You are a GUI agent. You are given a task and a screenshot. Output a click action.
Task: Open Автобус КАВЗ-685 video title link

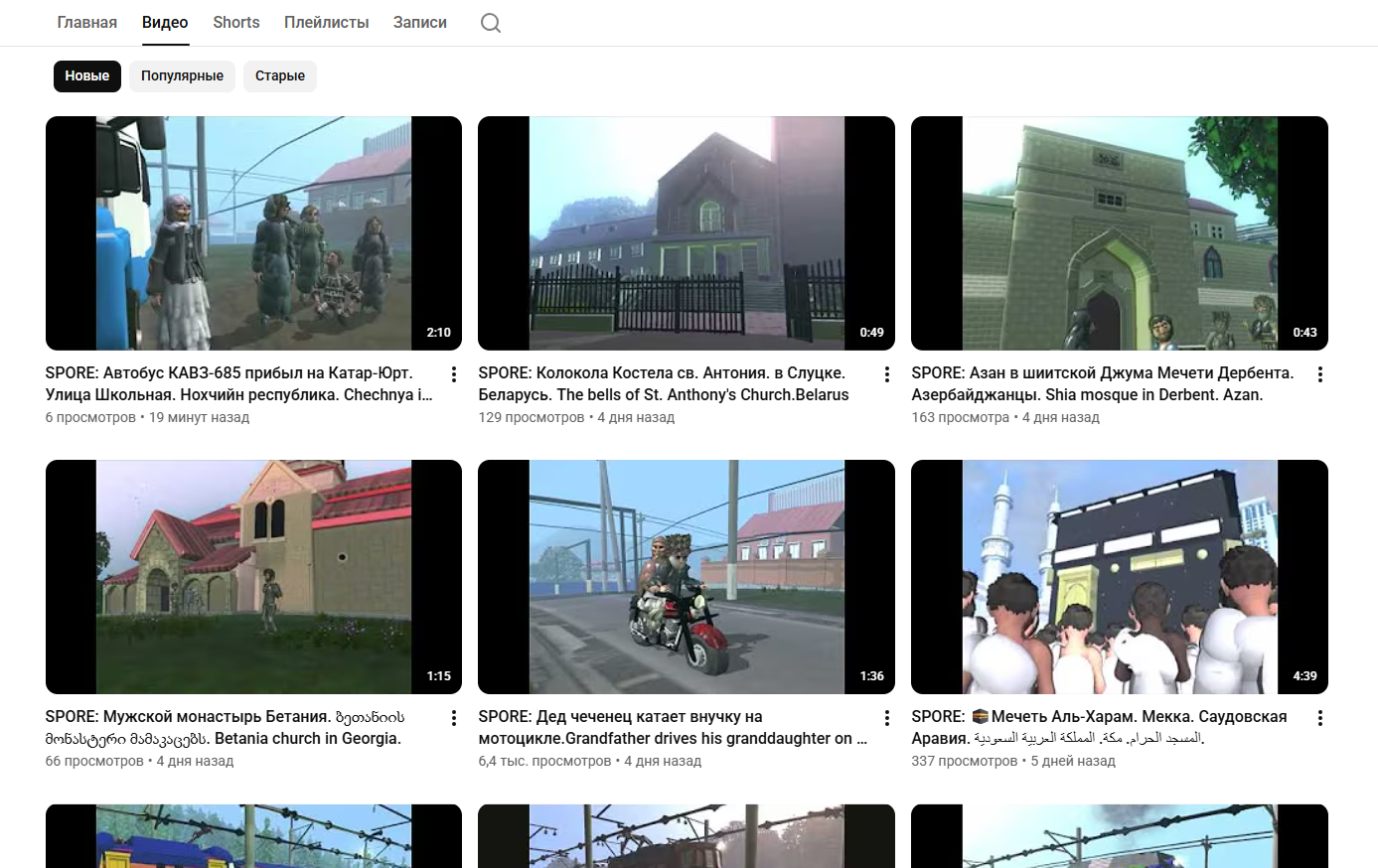click(239, 384)
